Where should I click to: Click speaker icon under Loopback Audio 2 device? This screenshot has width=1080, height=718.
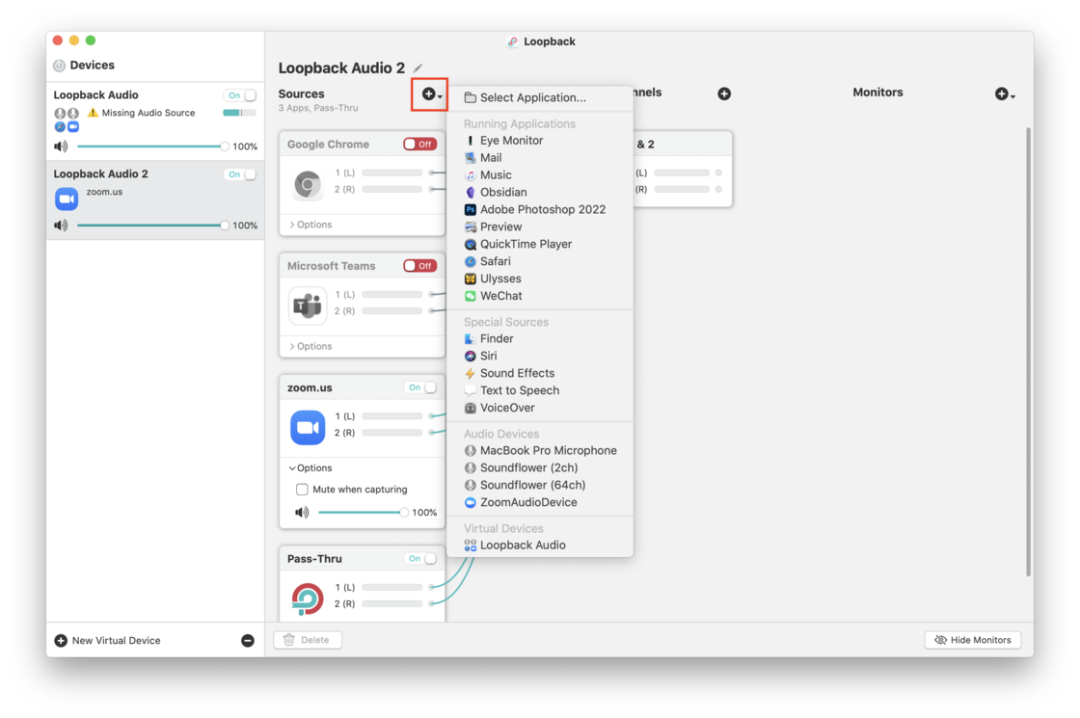(x=61, y=225)
